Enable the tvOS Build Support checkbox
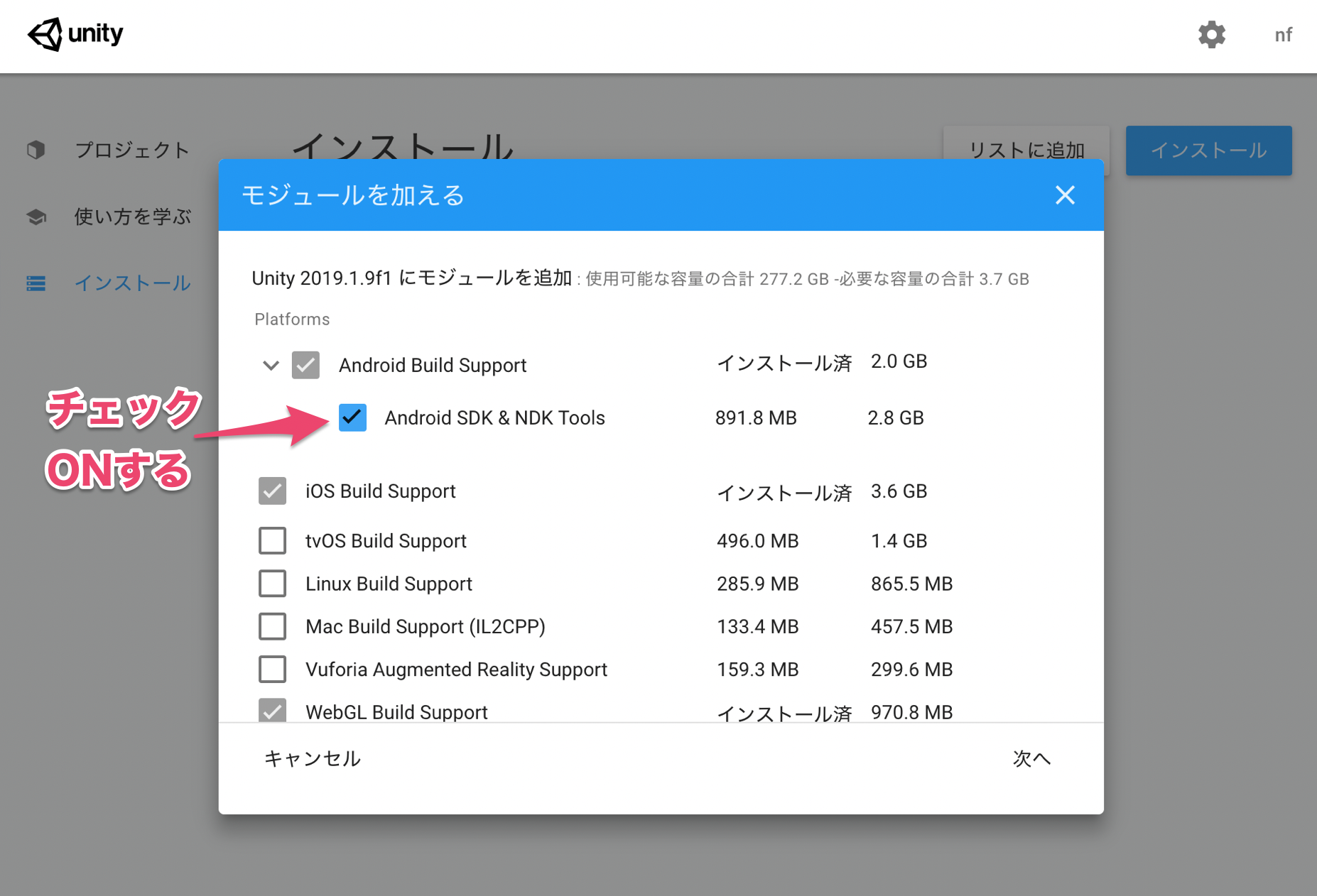 272,541
